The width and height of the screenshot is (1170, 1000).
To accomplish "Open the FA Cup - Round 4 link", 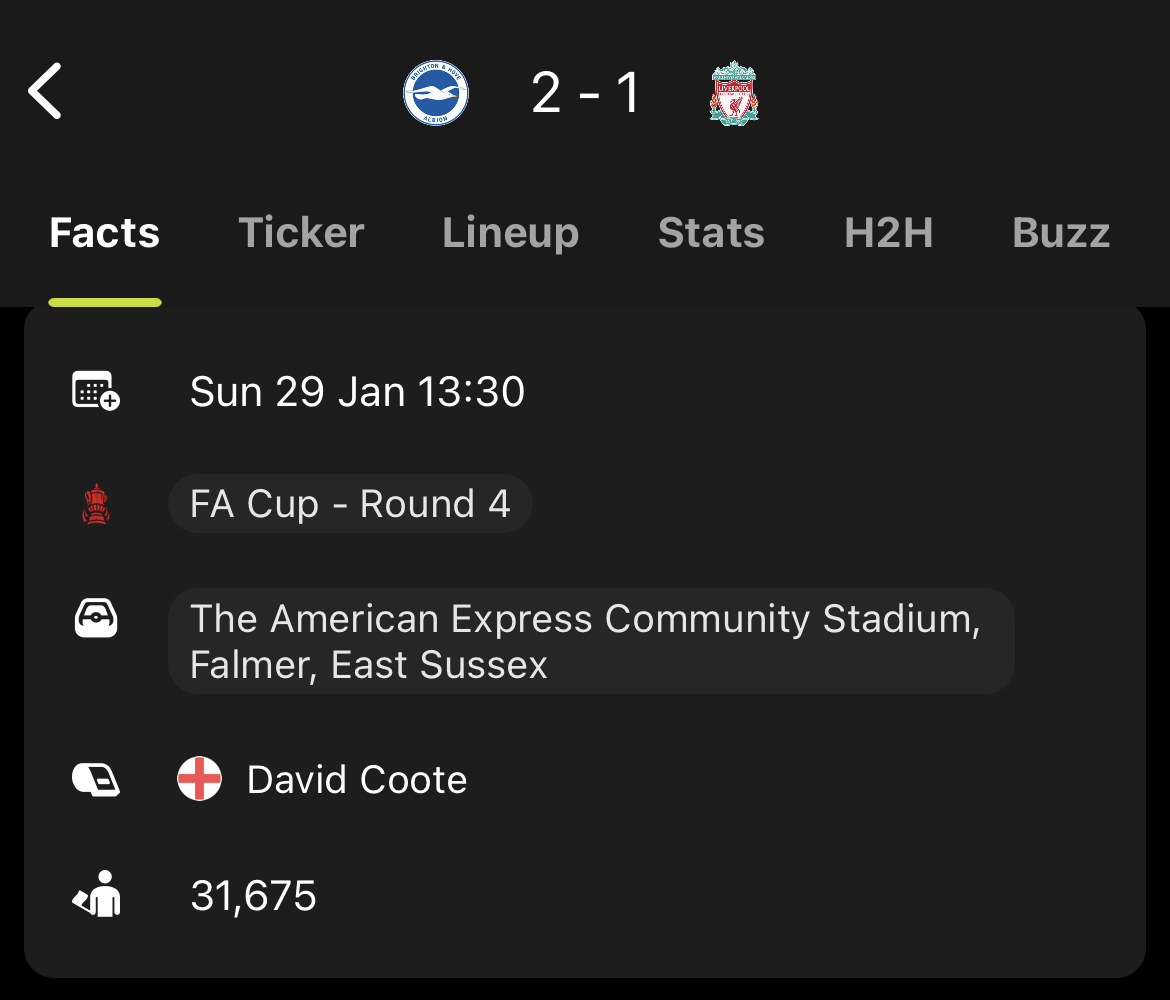I will [350, 504].
